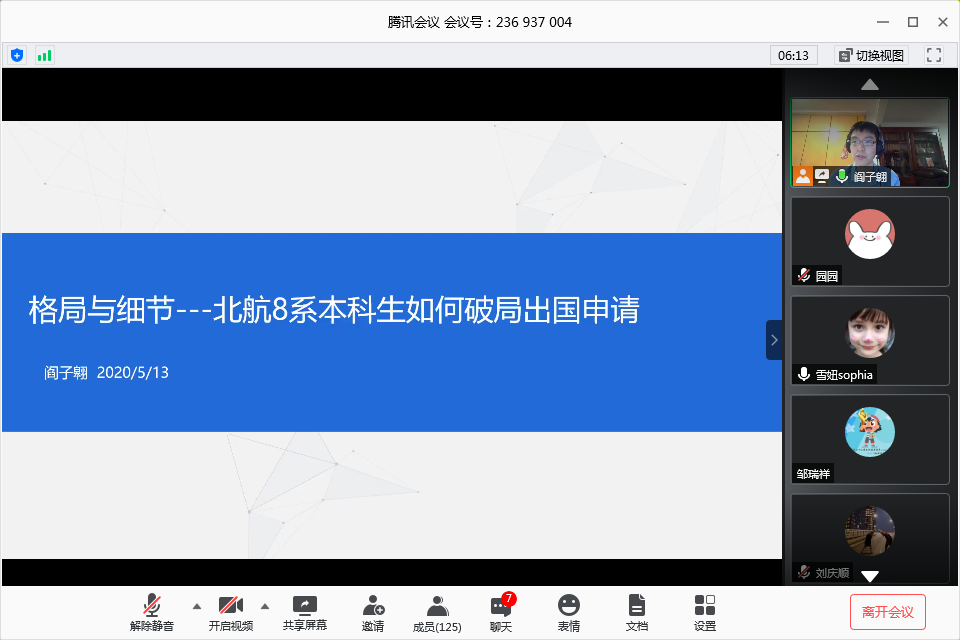The height and width of the screenshot is (640, 960).
Task: Check the green network signal icon
Action: [44, 55]
